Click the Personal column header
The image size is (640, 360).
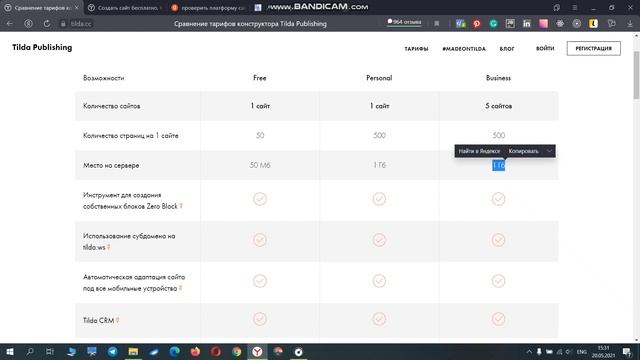pyautogui.click(x=379, y=78)
